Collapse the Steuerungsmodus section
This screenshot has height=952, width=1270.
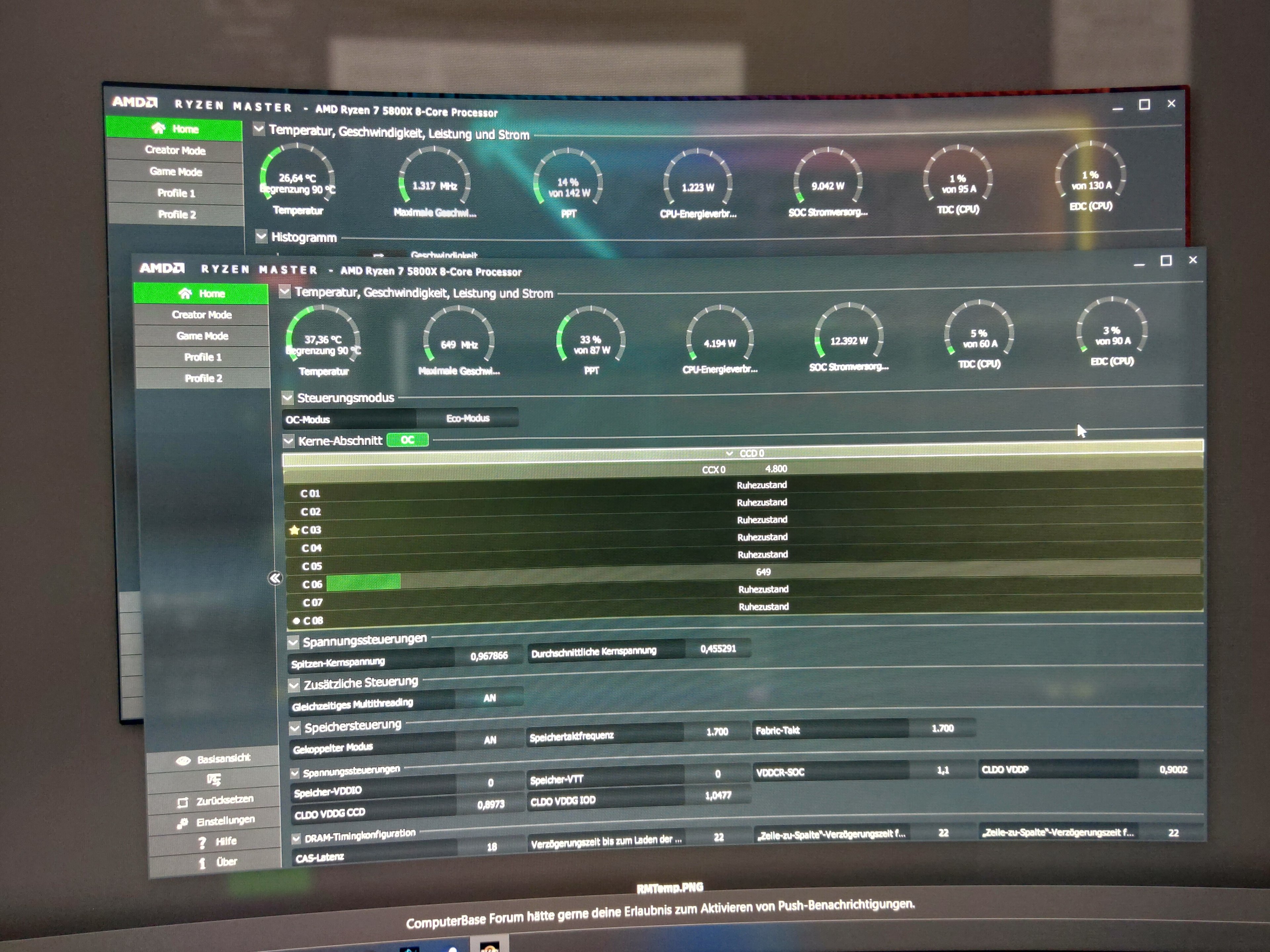pos(288,398)
